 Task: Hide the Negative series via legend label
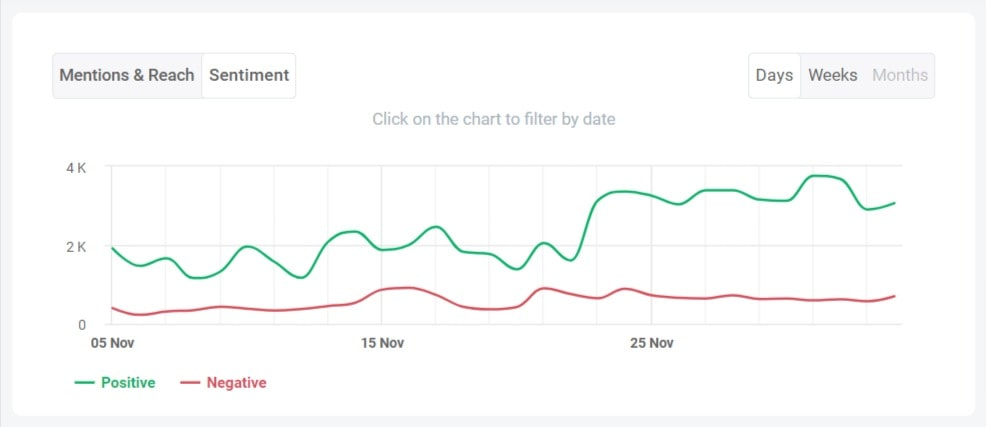coord(236,382)
